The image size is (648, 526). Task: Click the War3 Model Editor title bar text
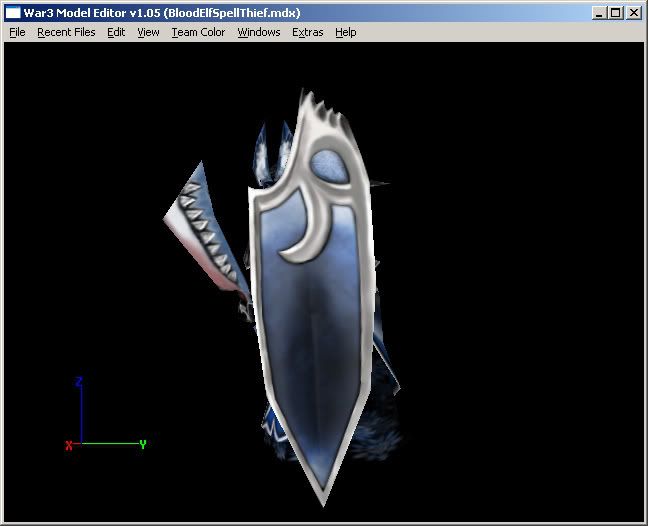point(162,13)
